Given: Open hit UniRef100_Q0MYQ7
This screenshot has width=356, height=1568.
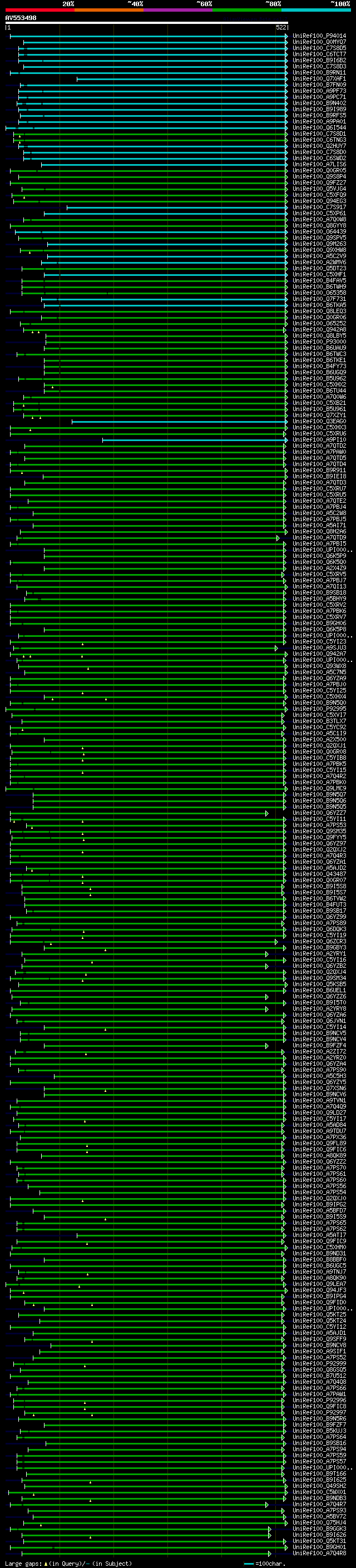Looking at the screenshot, I should [x=319, y=42].
